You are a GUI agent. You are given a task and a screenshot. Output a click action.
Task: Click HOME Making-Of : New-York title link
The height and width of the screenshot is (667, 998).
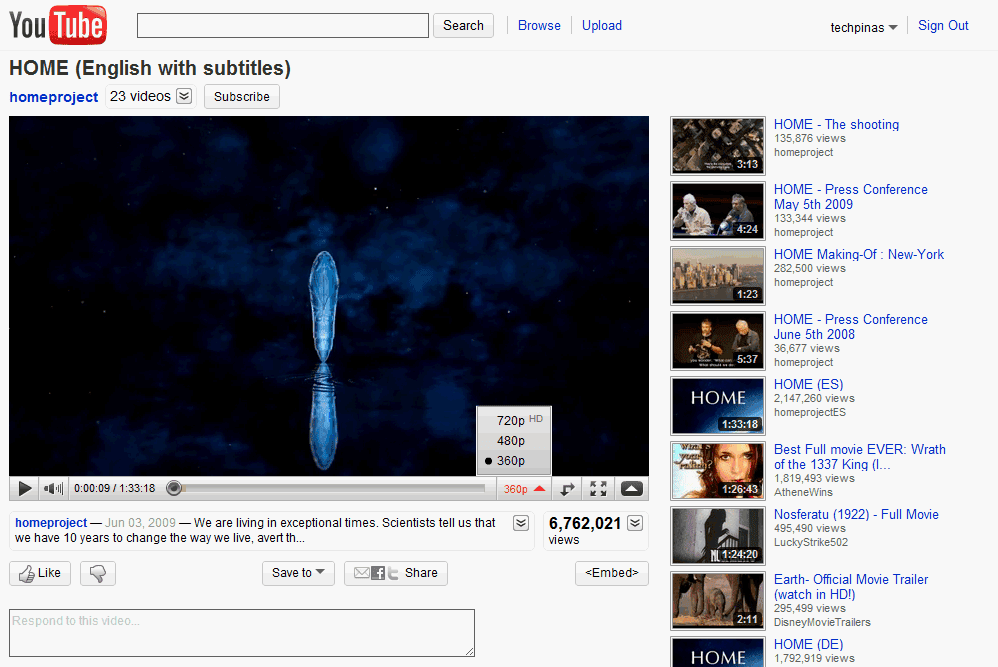859,254
